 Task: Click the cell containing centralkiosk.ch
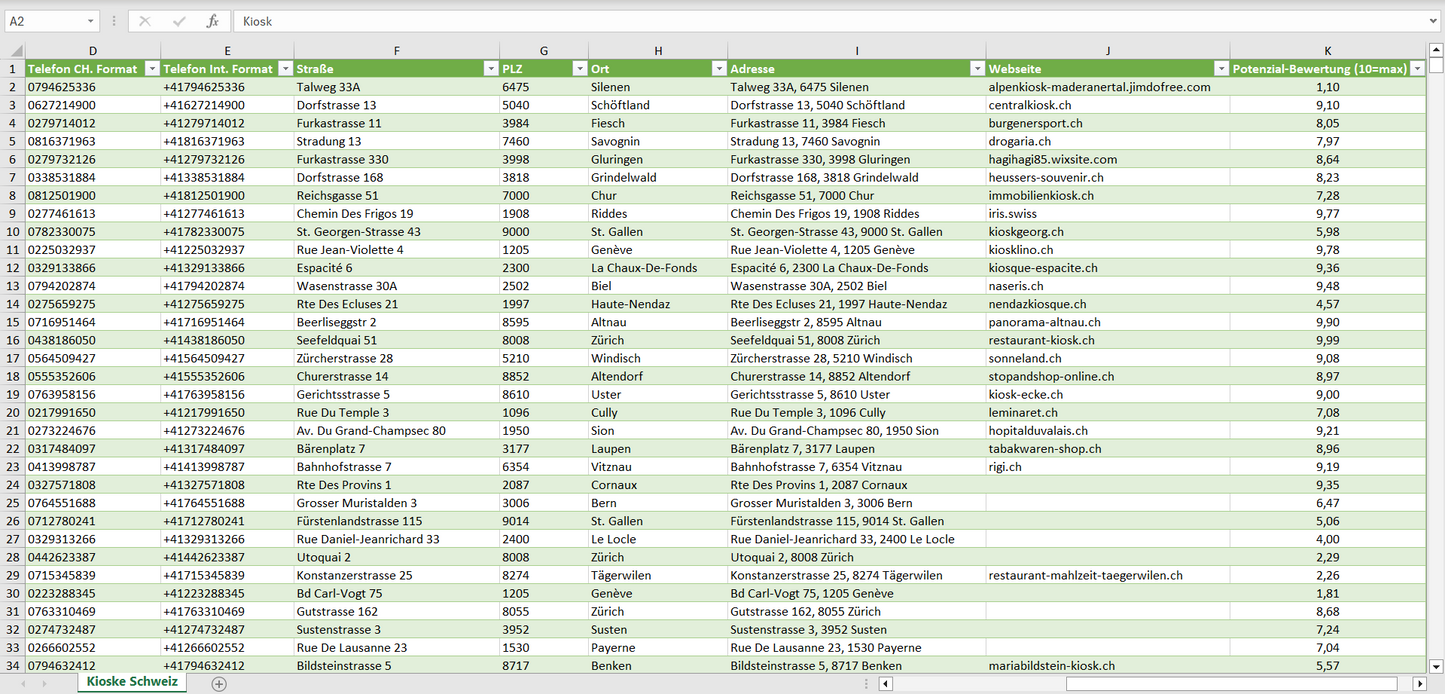point(1030,105)
